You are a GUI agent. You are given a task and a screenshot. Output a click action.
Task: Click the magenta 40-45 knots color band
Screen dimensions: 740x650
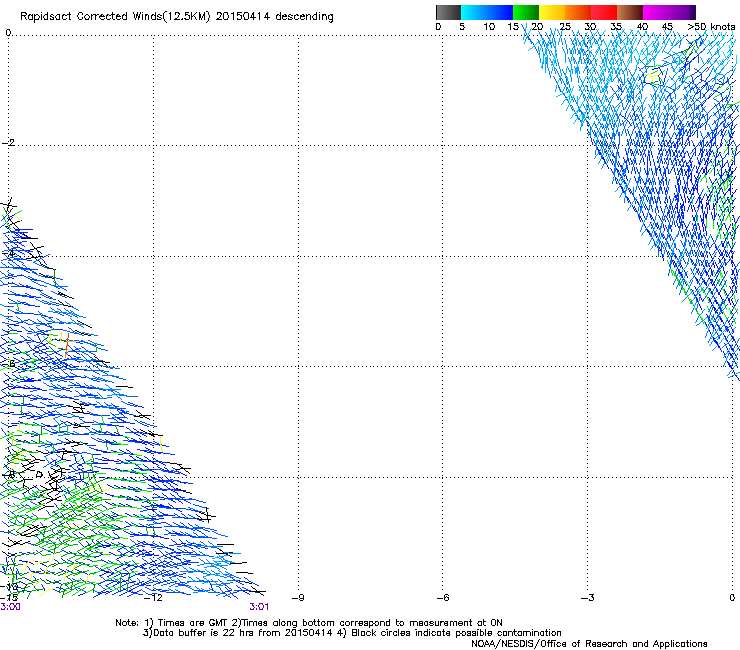656,12
